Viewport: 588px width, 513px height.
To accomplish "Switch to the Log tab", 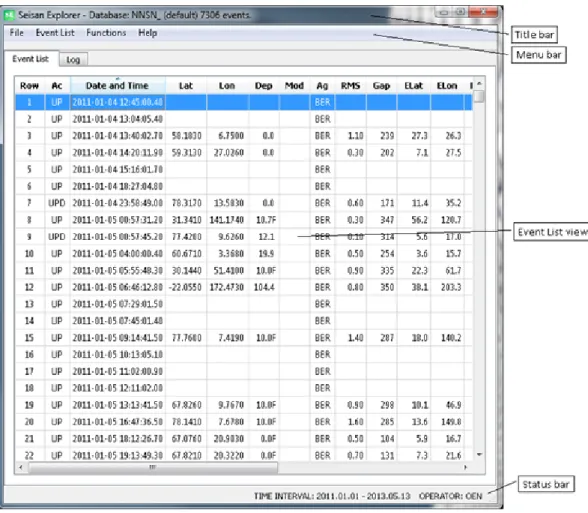I will (x=73, y=60).
